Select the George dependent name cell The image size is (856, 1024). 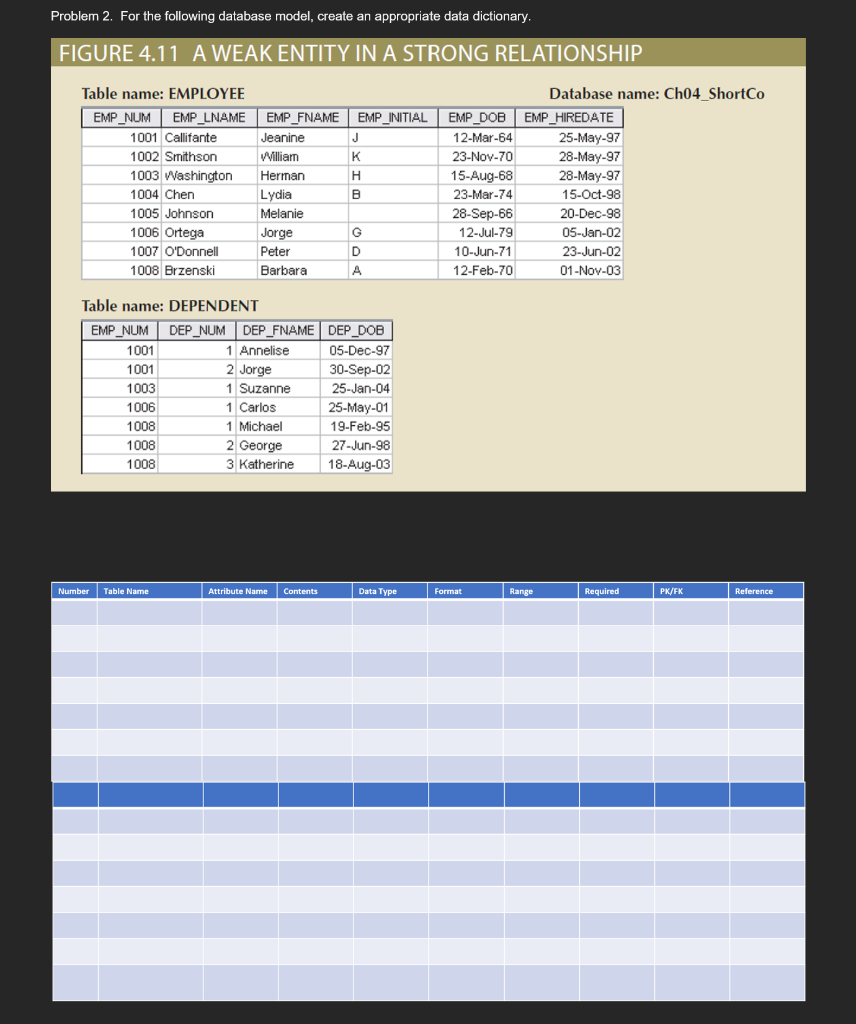(278, 445)
